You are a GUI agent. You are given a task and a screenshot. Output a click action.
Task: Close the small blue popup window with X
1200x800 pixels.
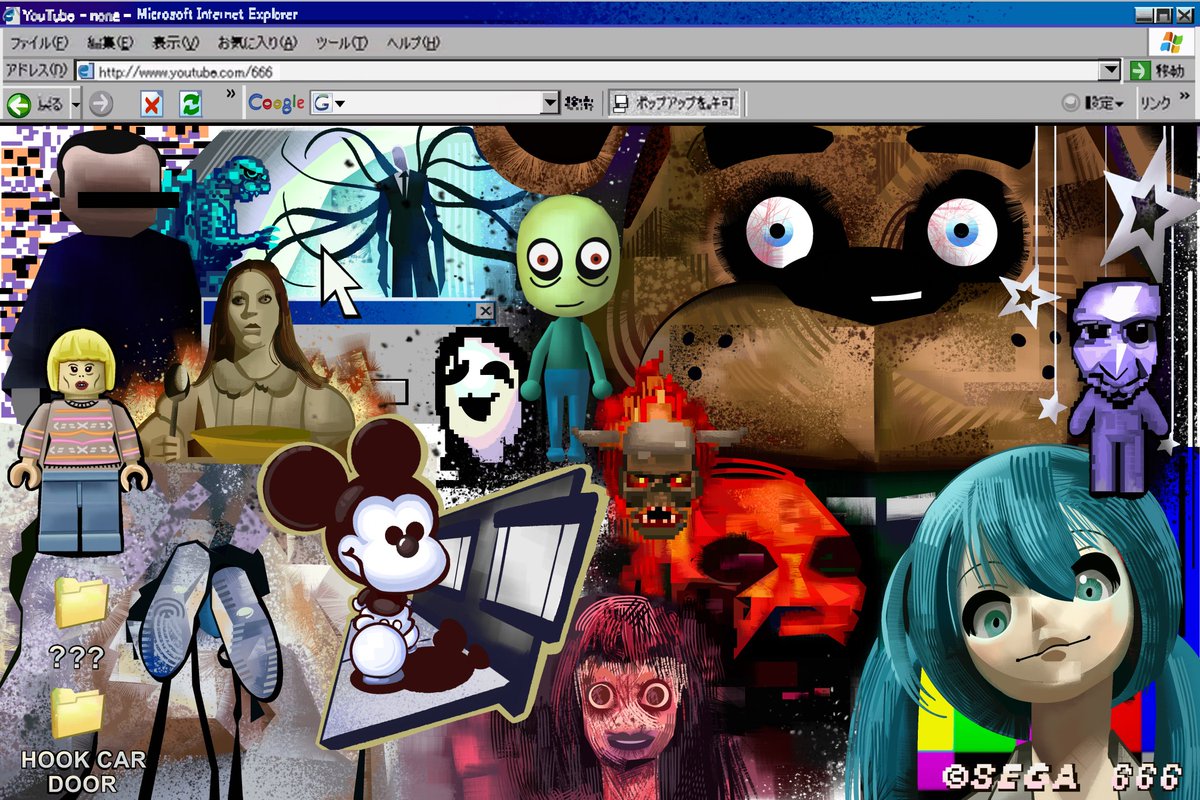[x=485, y=312]
